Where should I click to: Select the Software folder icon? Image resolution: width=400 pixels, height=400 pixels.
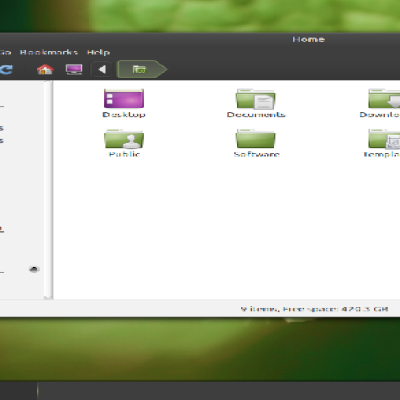pyautogui.click(x=256, y=138)
